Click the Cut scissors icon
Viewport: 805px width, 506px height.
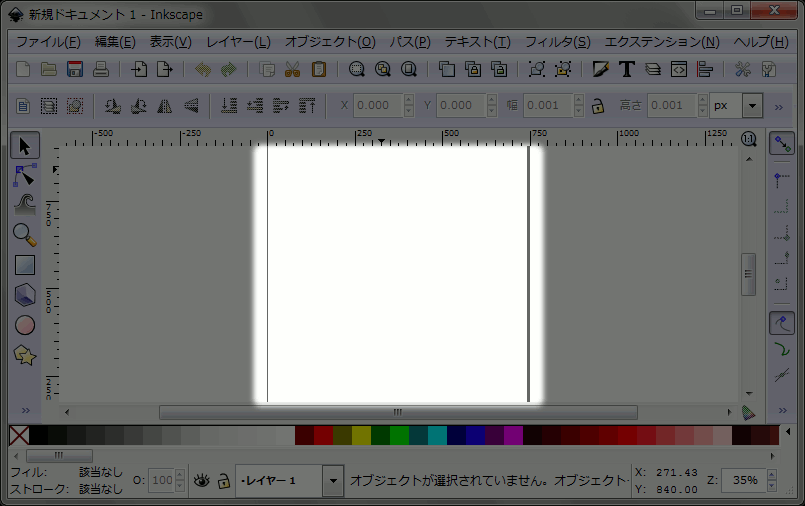pyautogui.click(x=292, y=69)
